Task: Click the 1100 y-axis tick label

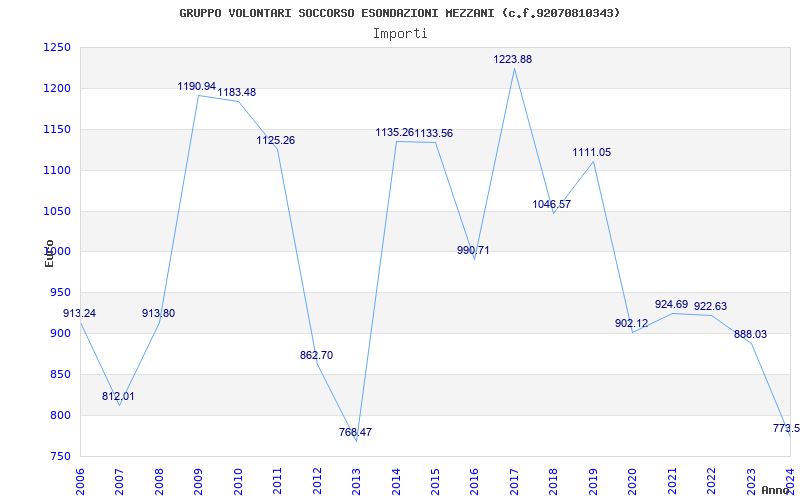Action: [x=56, y=170]
